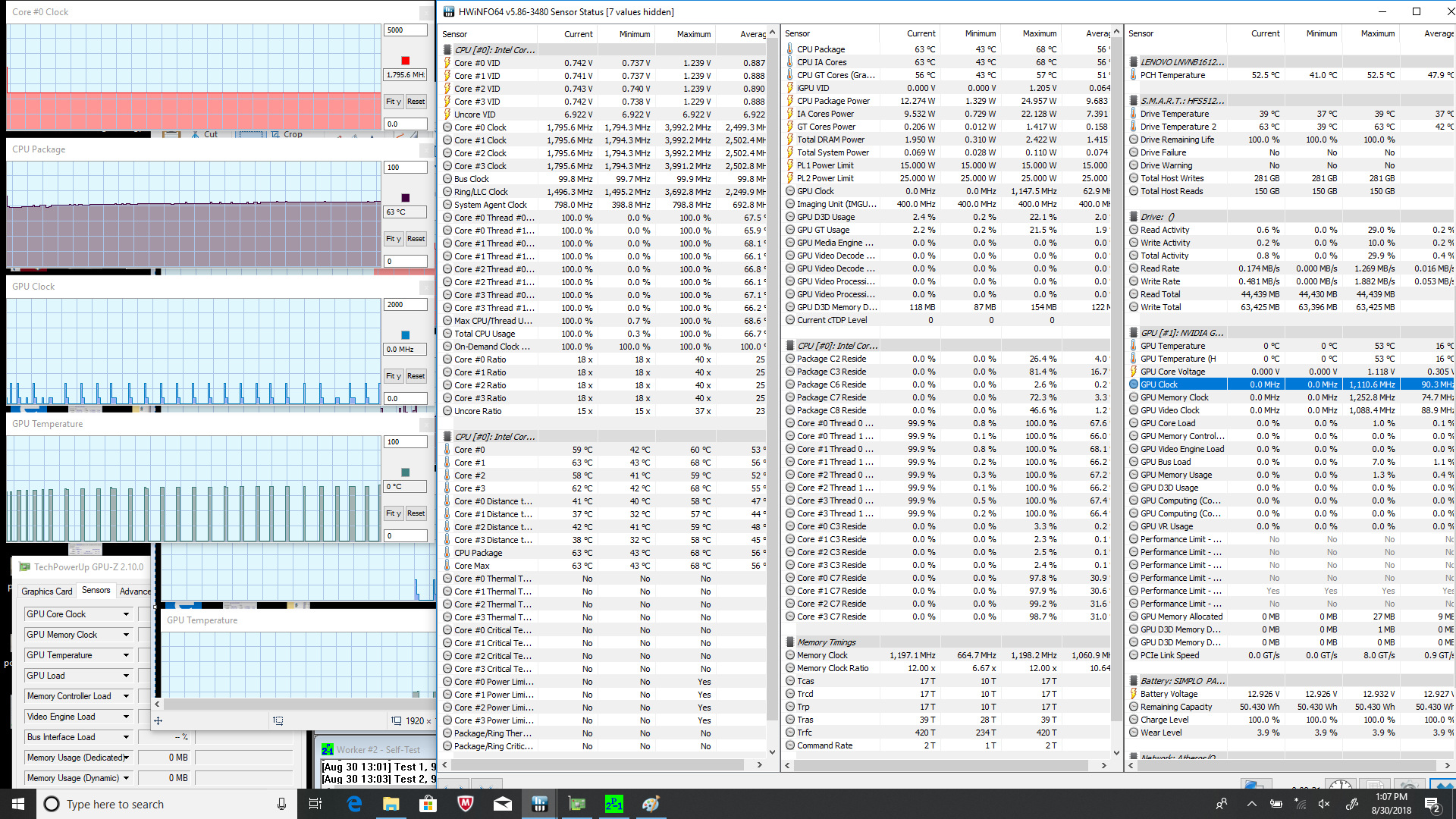Open Bus Interface Load dropdown
The width and height of the screenshot is (1456, 819).
[126, 737]
